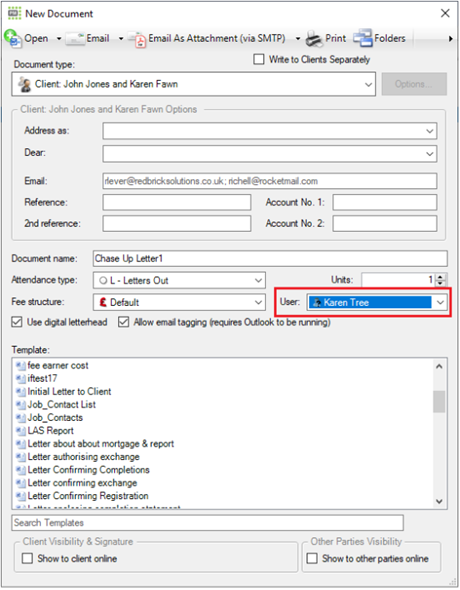The height and width of the screenshot is (590, 460).
Task: Expand the Attendance type dropdown
Action: 258,280
